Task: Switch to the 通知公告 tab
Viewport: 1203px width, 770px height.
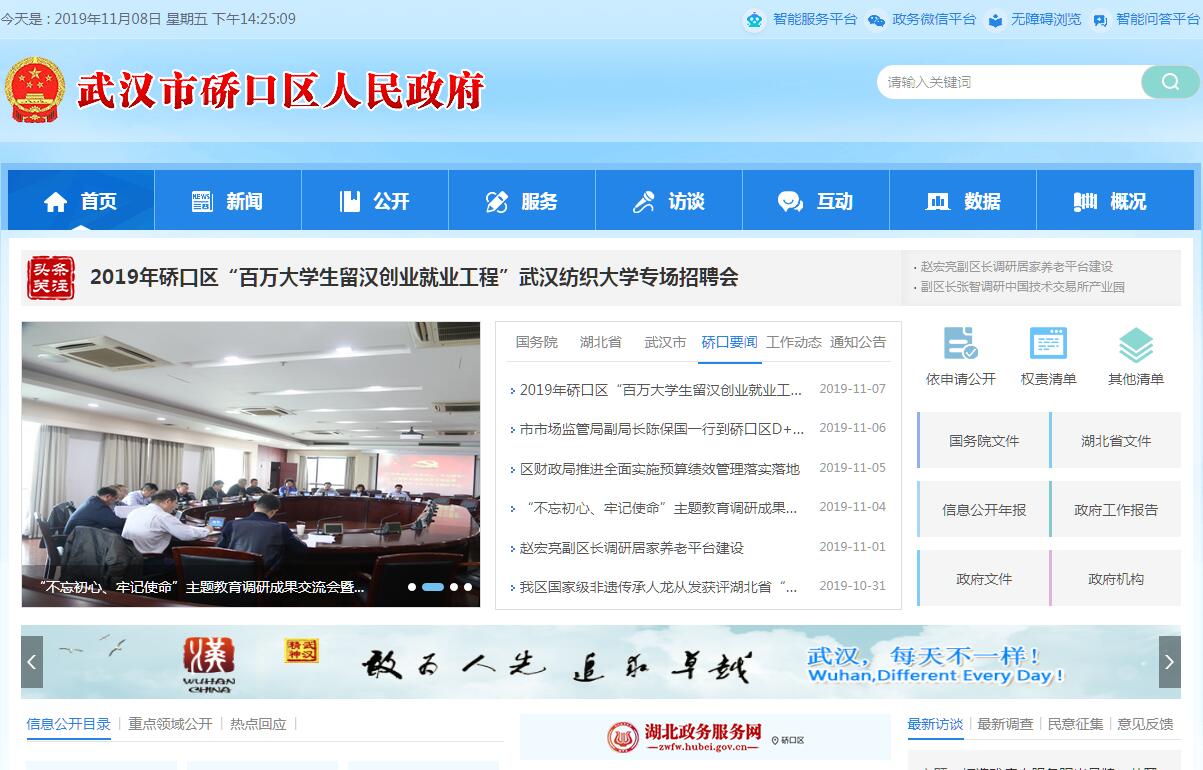Action: (x=858, y=342)
